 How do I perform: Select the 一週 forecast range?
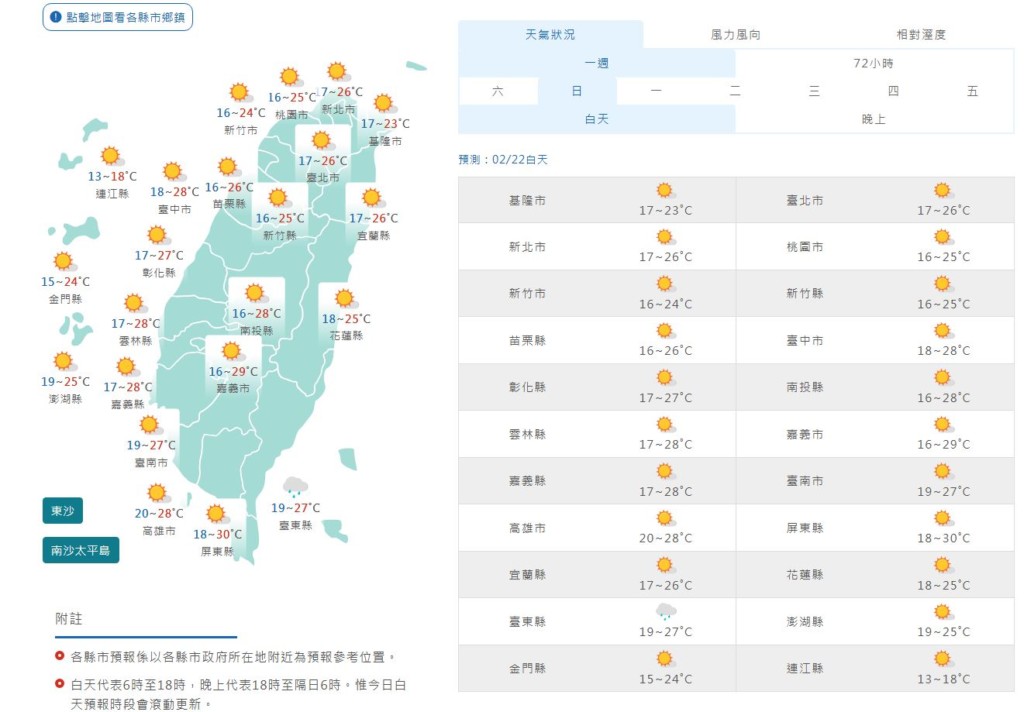pyautogui.click(x=596, y=63)
